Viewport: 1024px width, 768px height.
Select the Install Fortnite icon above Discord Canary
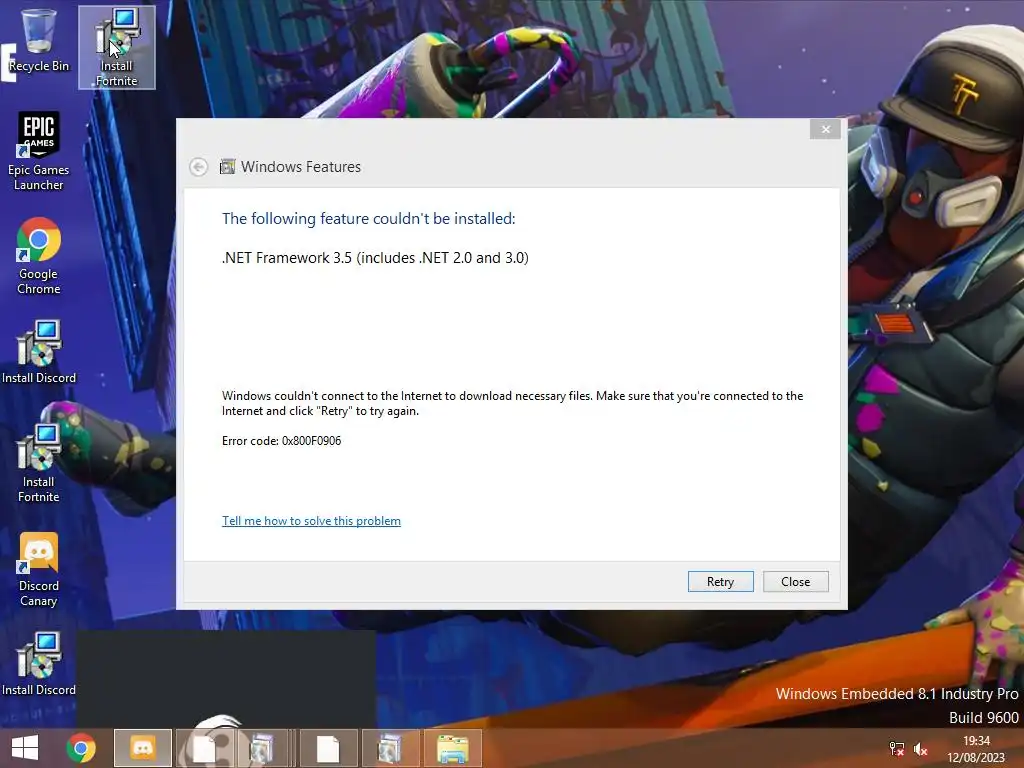pyautogui.click(x=39, y=463)
